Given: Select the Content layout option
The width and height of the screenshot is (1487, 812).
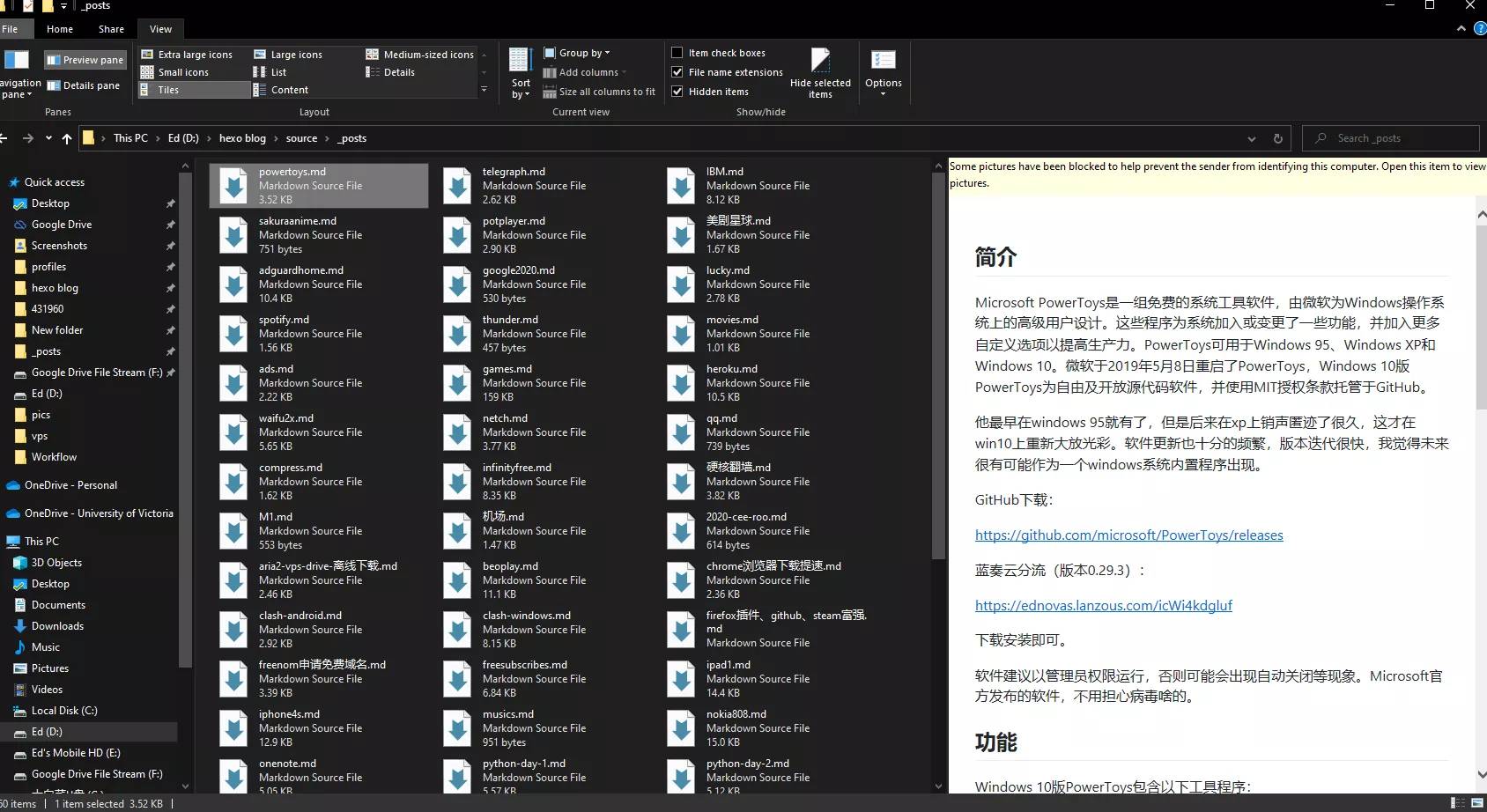Looking at the screenshot, I should pyautogui.click(x=281, y=90).
